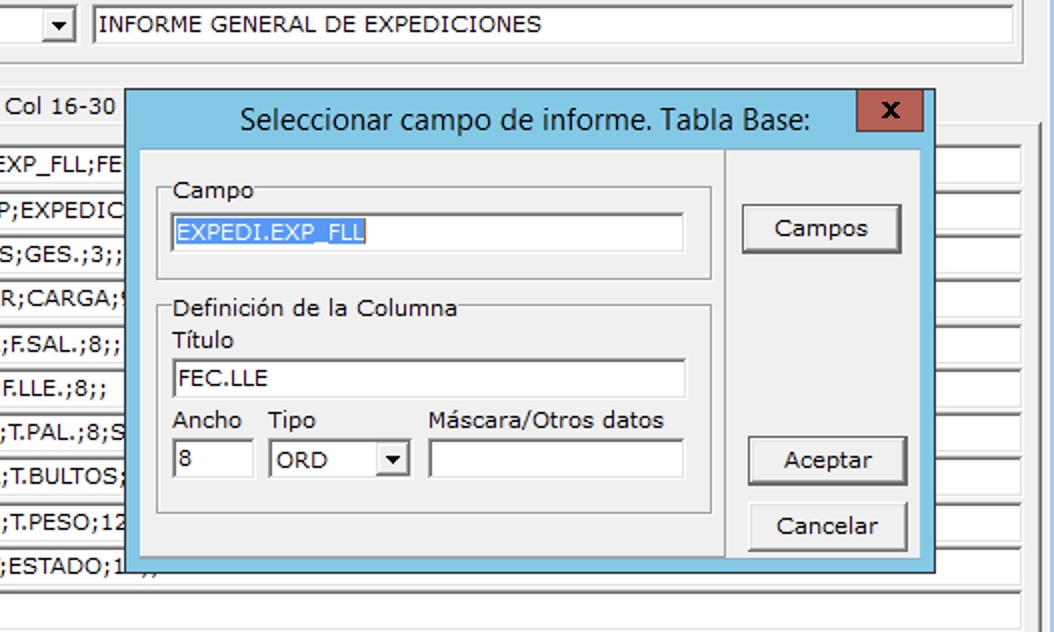Focus the Título field containing FEC.LLE
Image resolution: width=1054 pixels, height=632 pixels.
point(427,379)
